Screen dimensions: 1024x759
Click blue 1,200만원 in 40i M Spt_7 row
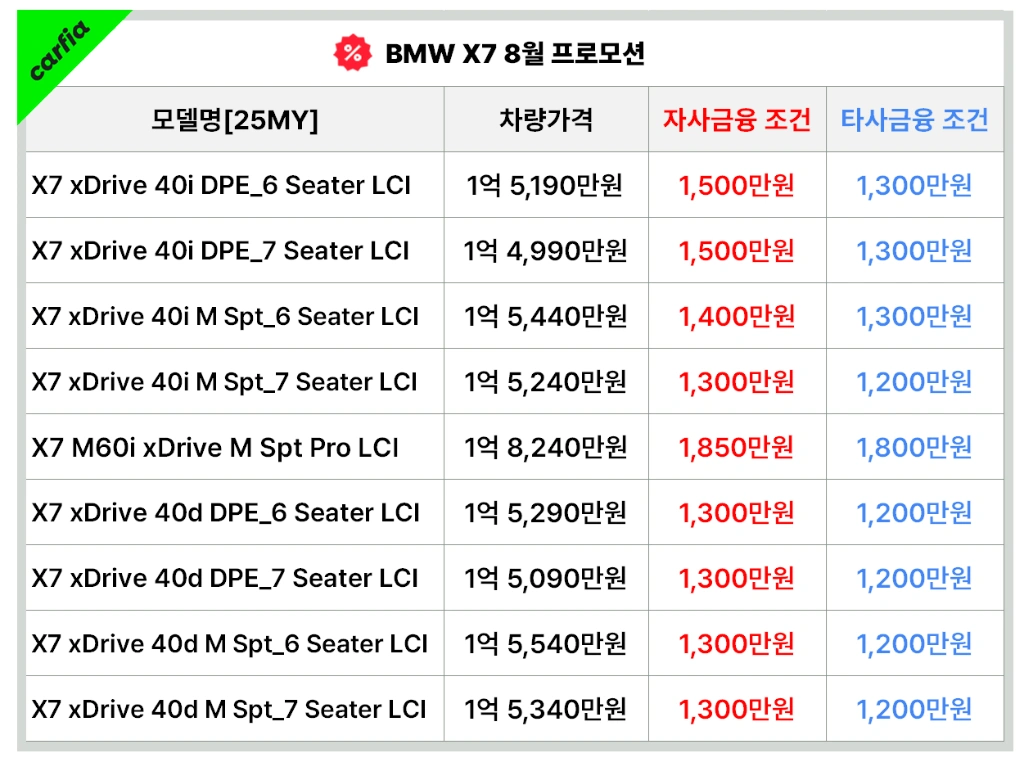(914, 381)
